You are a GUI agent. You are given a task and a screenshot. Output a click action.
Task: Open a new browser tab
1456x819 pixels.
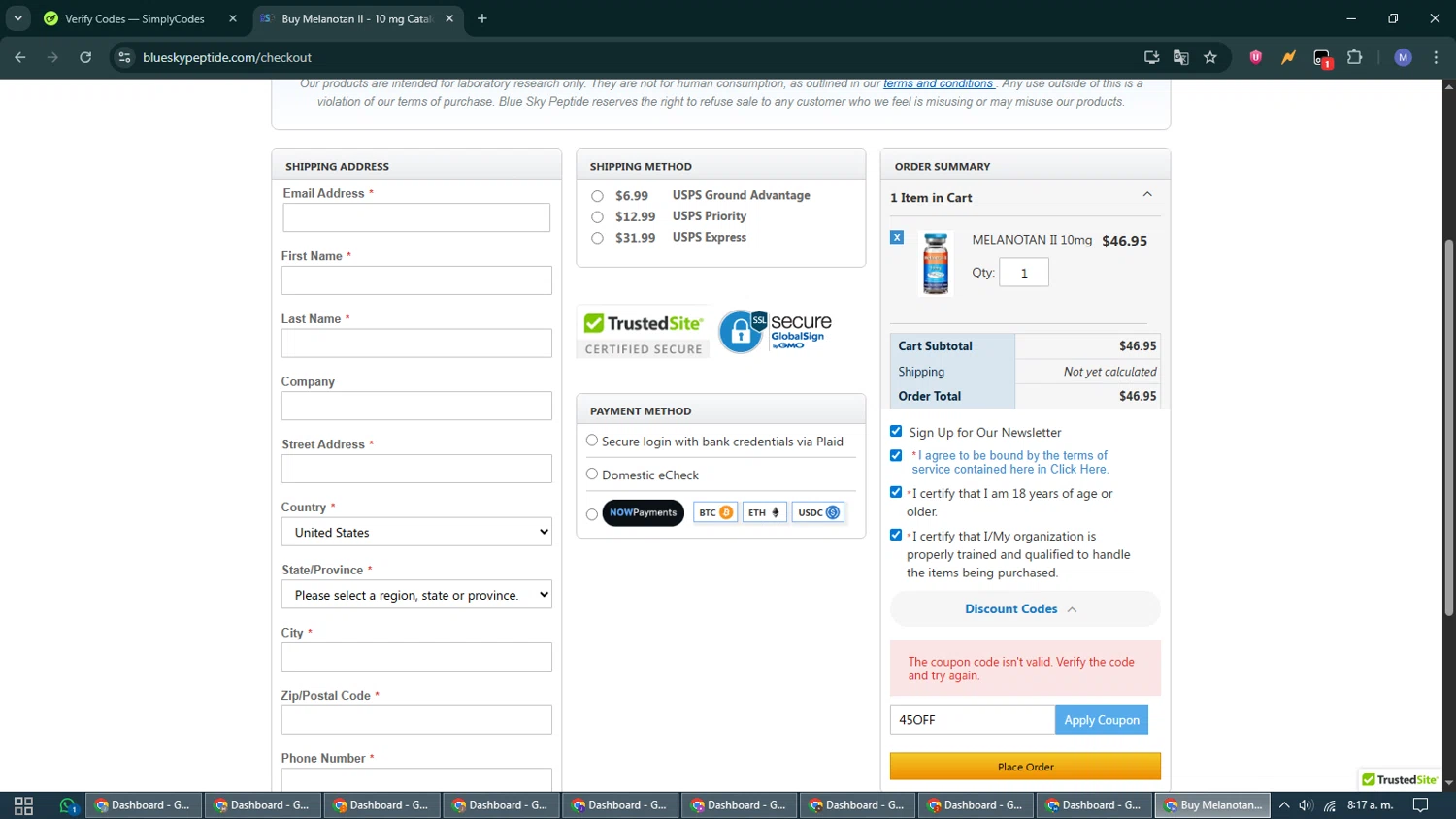click(482, 18)
